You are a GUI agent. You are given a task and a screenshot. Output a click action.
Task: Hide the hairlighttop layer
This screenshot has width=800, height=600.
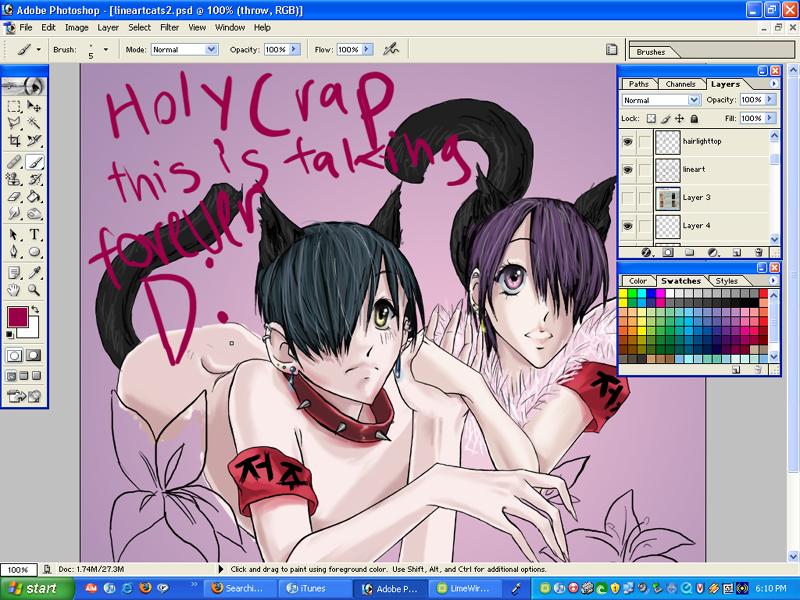tap(628, 142)
